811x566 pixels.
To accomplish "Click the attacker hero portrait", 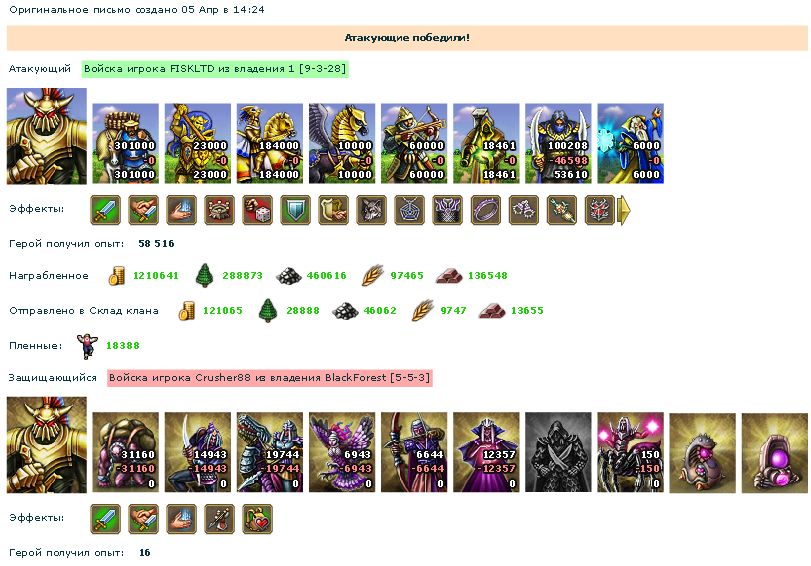I will [47, 136].
